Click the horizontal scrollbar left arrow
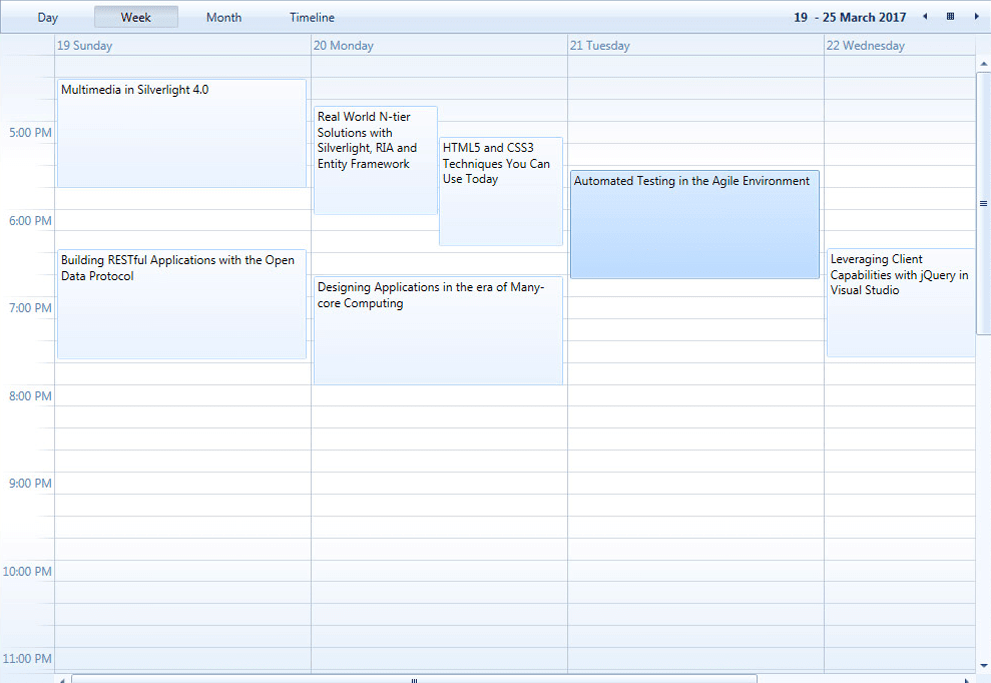Screen dimensions: 991x683 [x=62, y=680]
